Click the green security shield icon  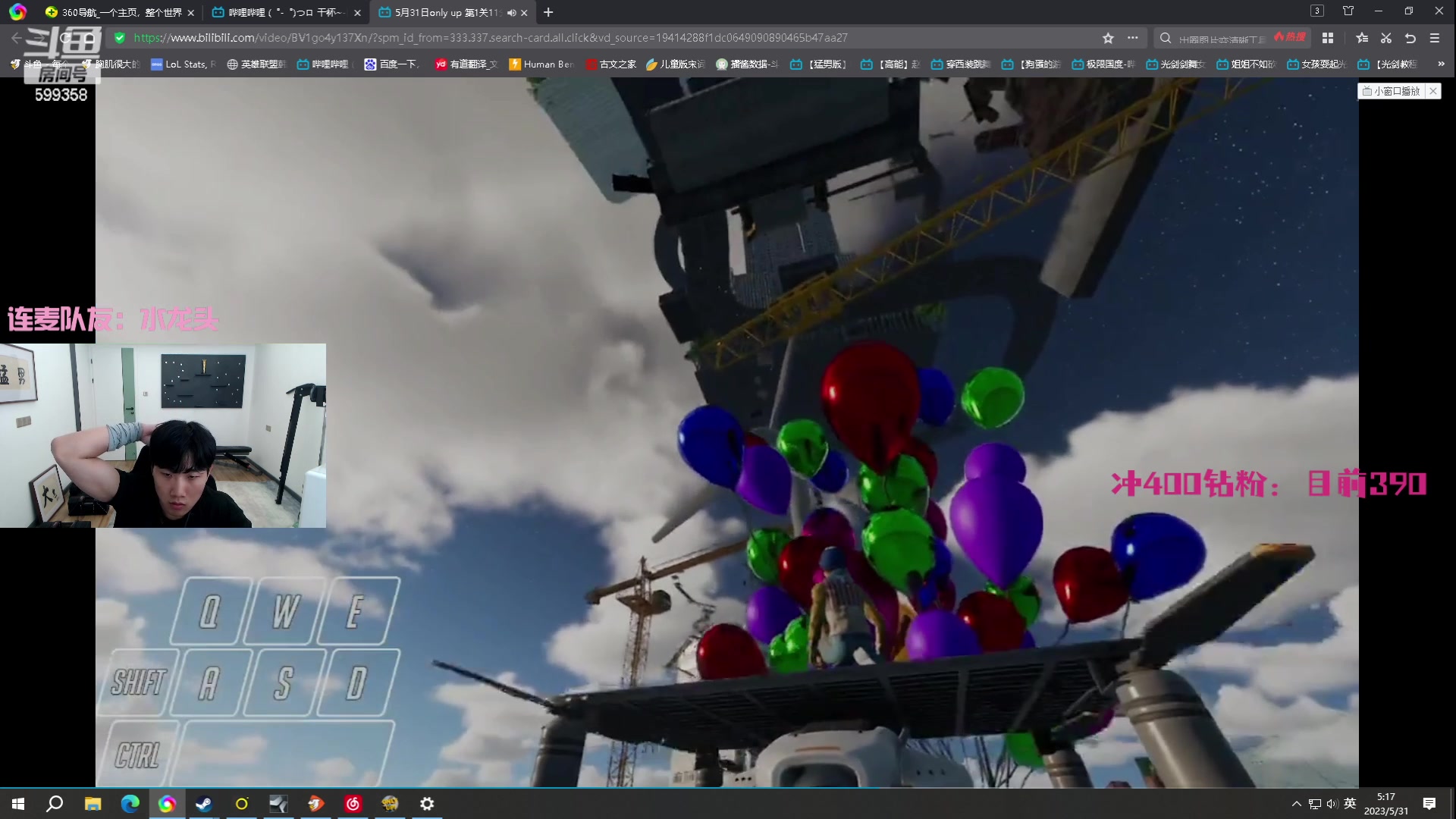pyautogui.click(x=120, y=38)
